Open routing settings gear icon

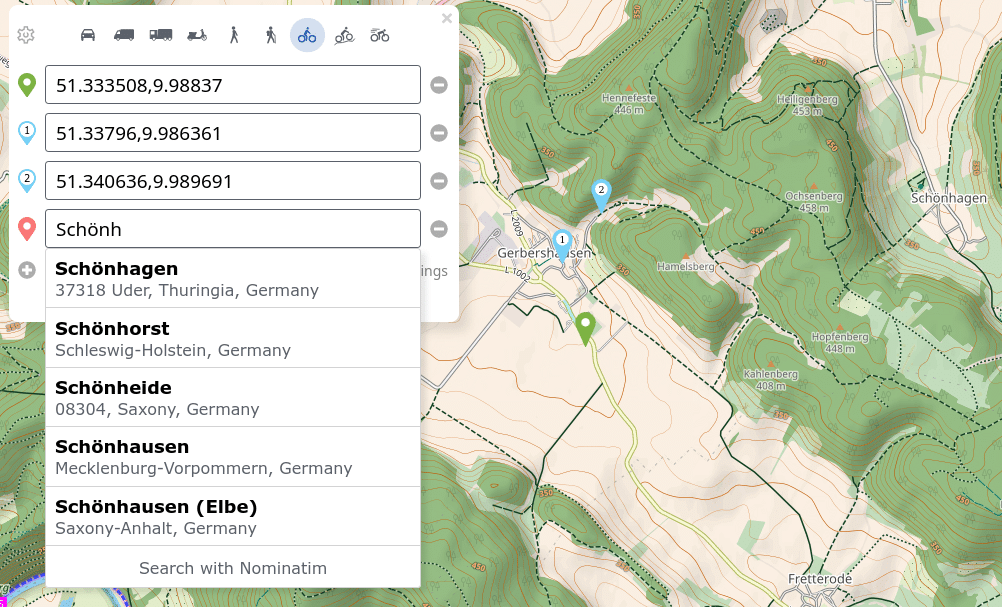coord(26,35)
